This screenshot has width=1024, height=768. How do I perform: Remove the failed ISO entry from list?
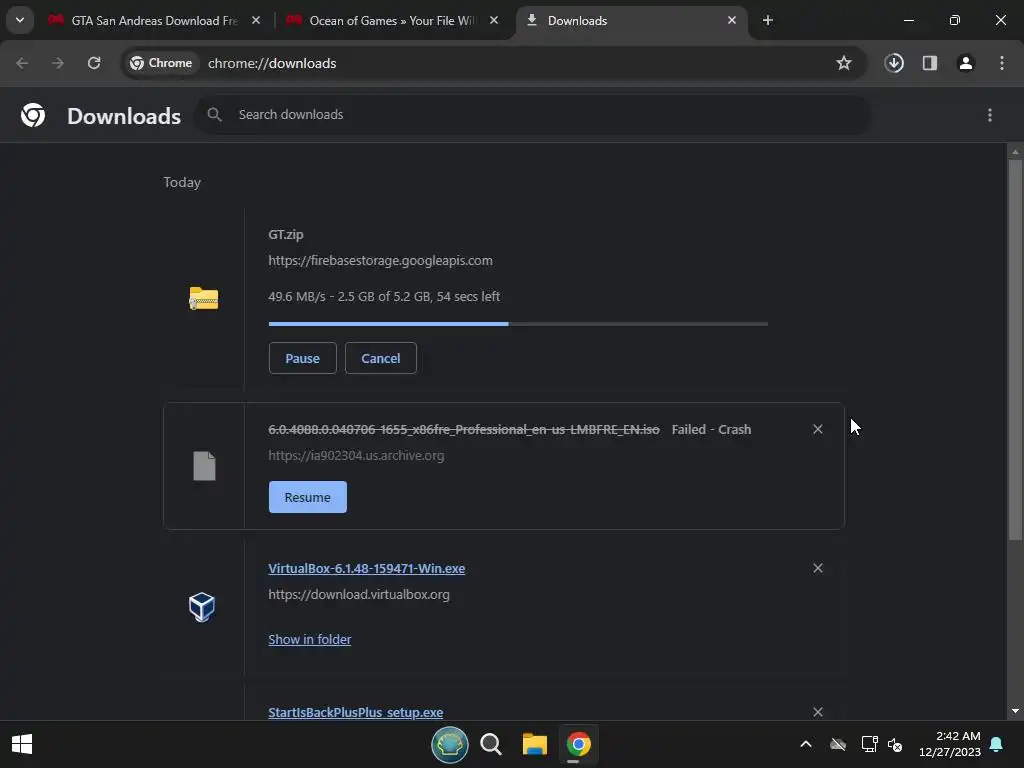(818, 429)
